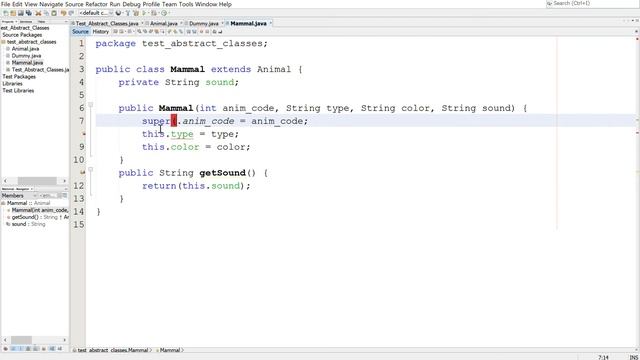
Task: Click the Paste toolbar icon
Action: [53, 13]
